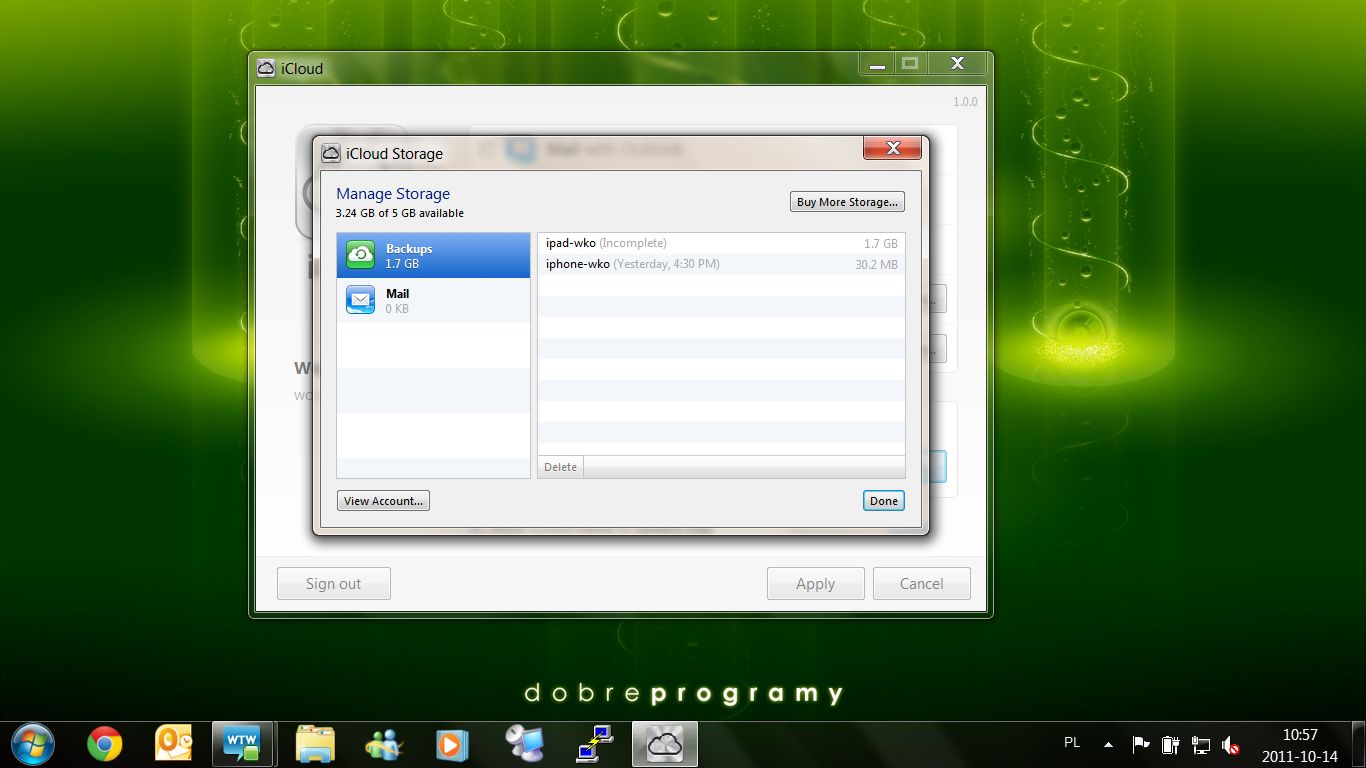The image size is (1366, 768).
Task: Open the Action Center flag tray icon
Action: [x=1140, y=745]
